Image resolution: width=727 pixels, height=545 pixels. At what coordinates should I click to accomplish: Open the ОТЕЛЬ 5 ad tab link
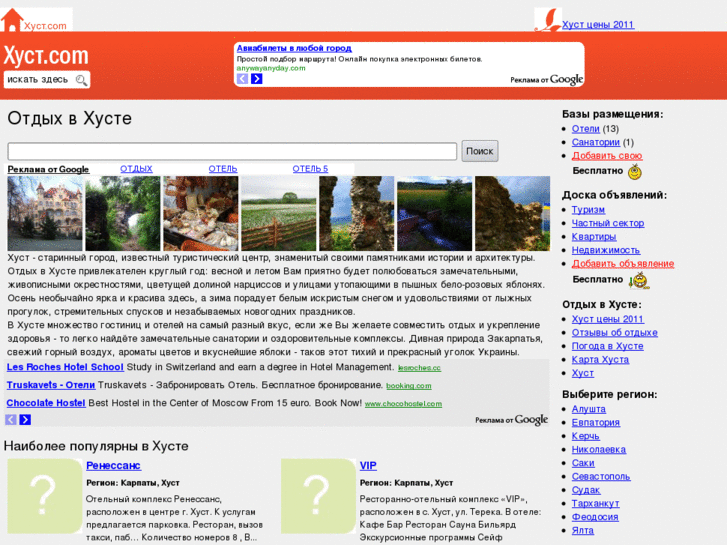click(x=310, y=169)
